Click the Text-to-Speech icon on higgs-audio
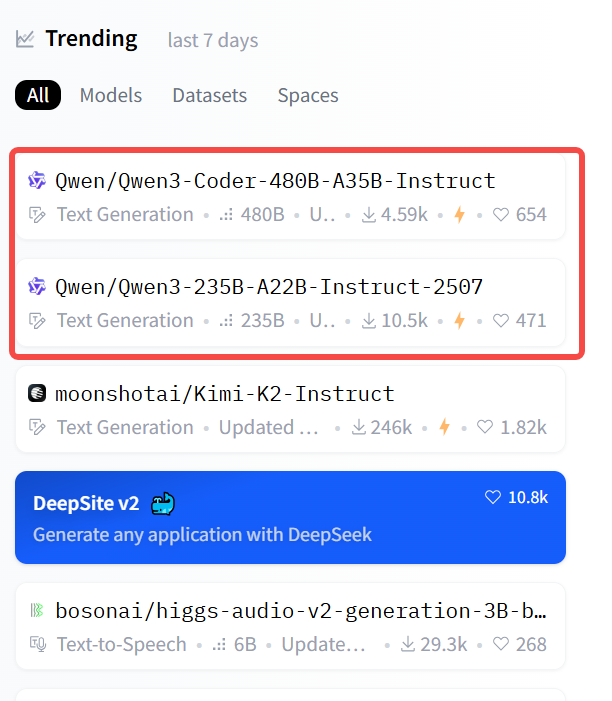The image size is (612, 701). pyautogui.click(x=38, y=644)
